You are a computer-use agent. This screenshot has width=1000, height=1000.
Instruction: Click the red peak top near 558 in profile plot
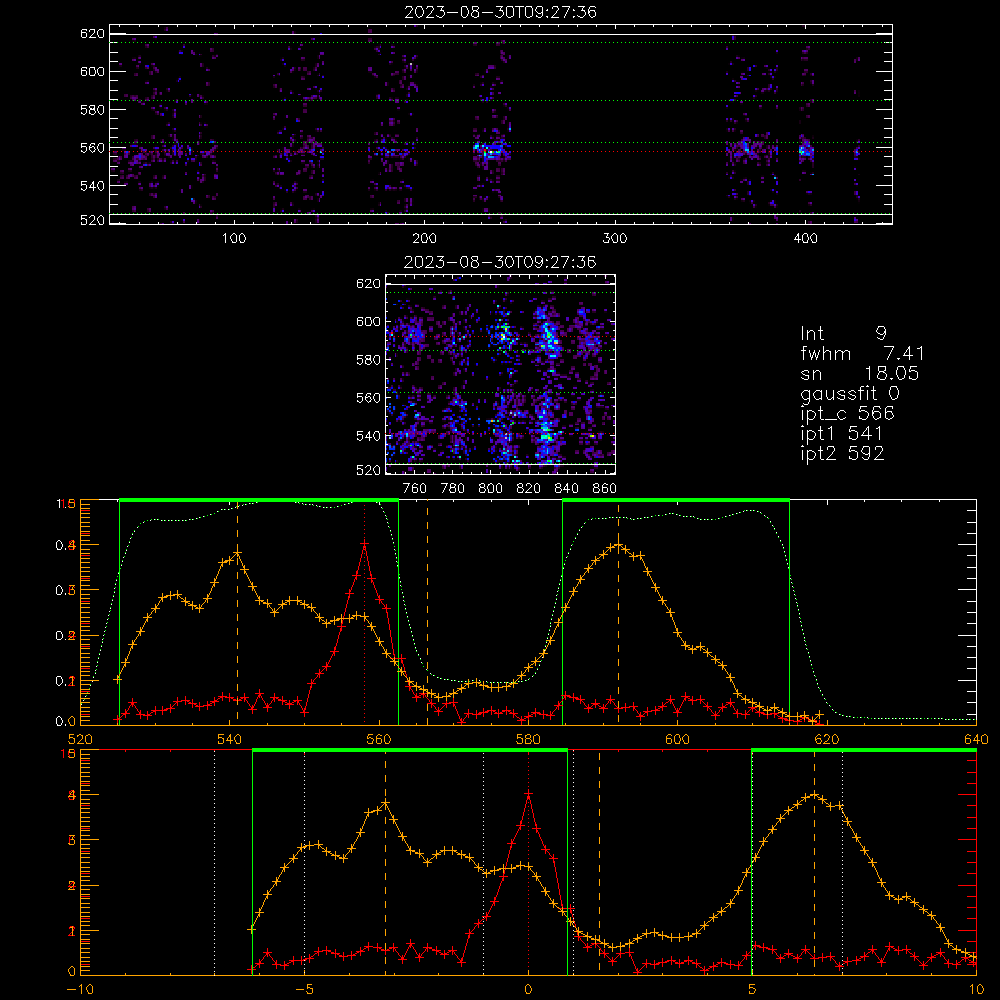364,544
